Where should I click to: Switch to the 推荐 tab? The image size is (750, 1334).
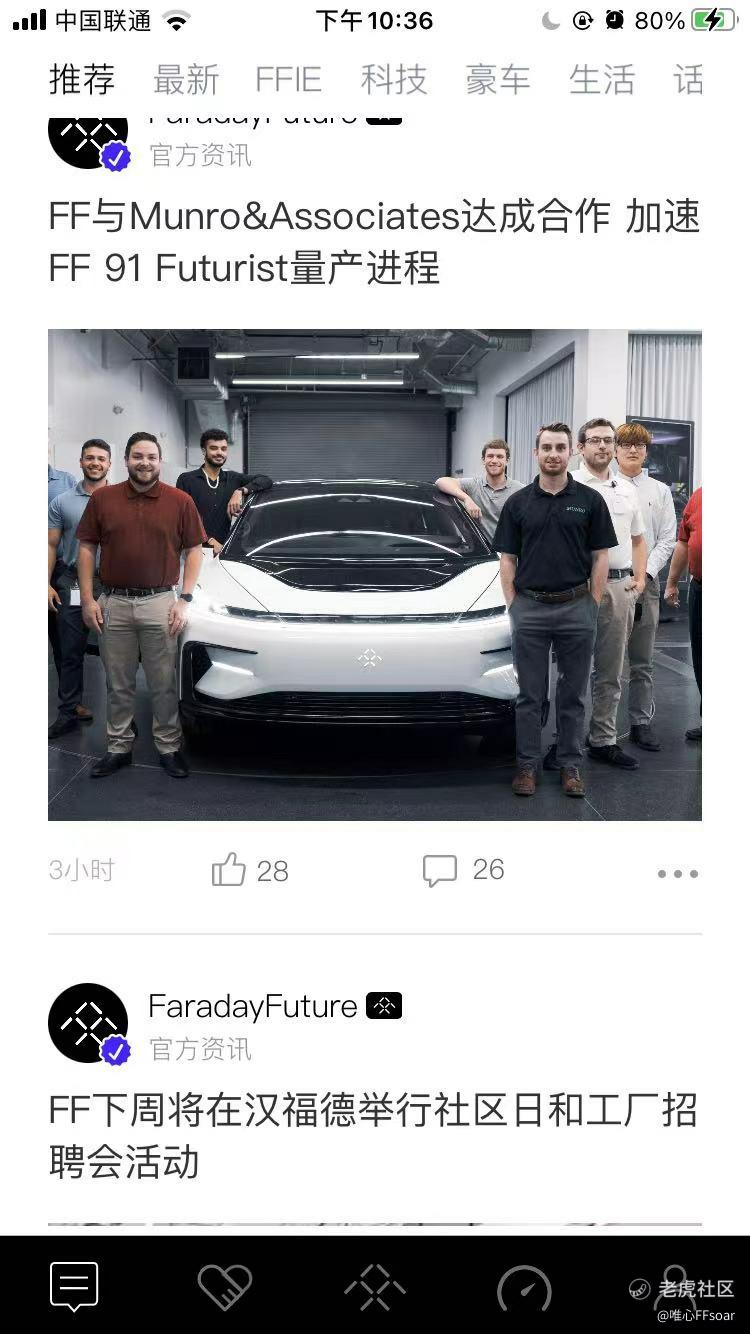[x=82, y=80]
